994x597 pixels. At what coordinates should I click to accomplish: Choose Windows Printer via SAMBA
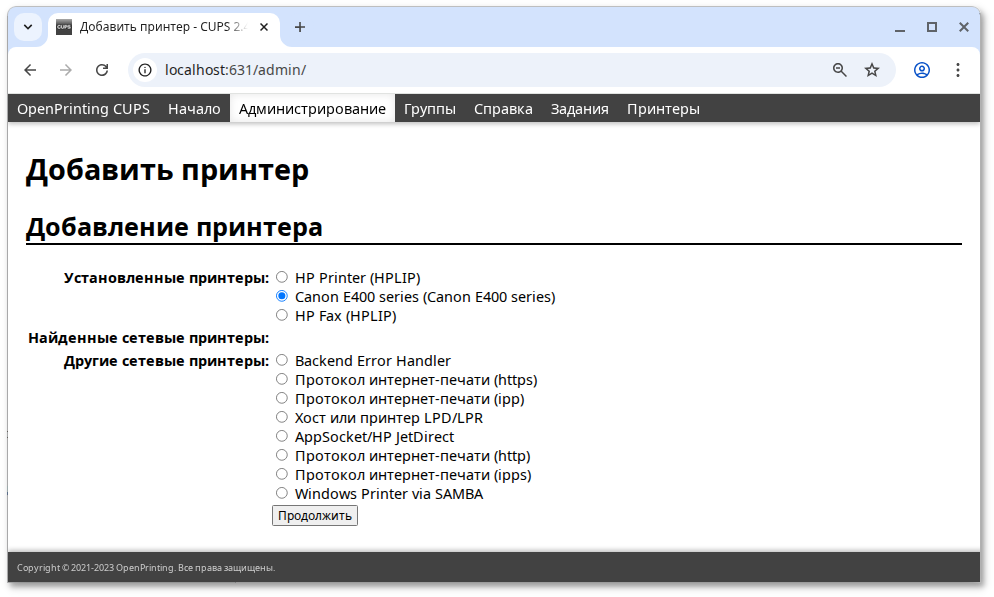coord(282,492)
